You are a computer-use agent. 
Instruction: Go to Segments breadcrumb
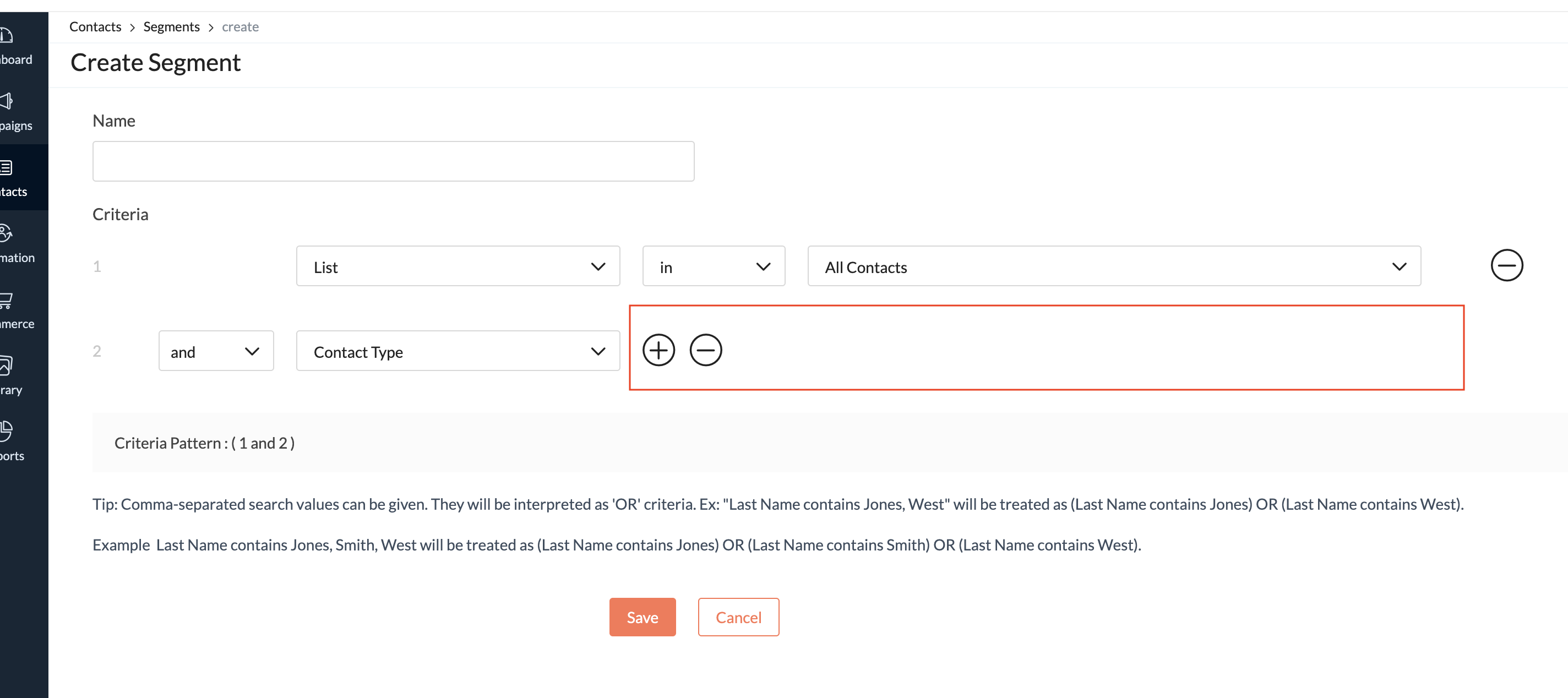click(171, 27)
